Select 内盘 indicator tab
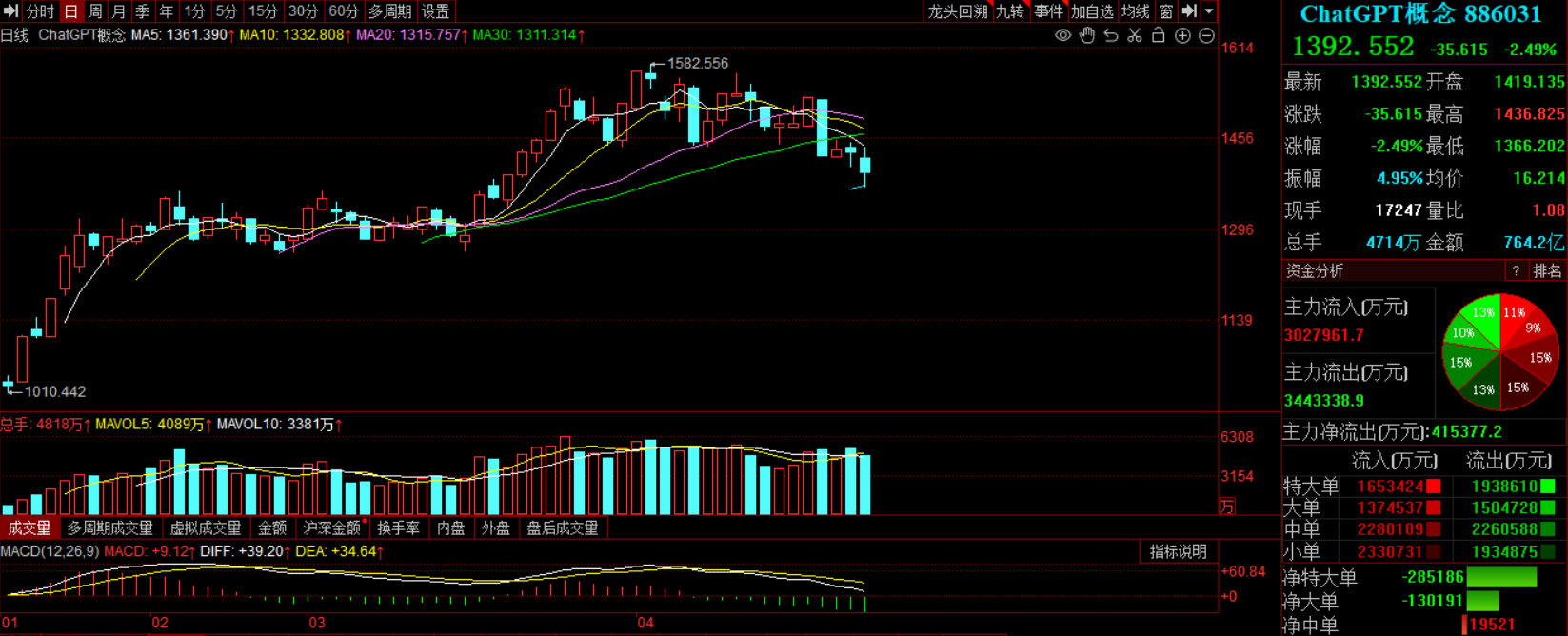Screen dimensions: 1568x636 click(450, 527)
